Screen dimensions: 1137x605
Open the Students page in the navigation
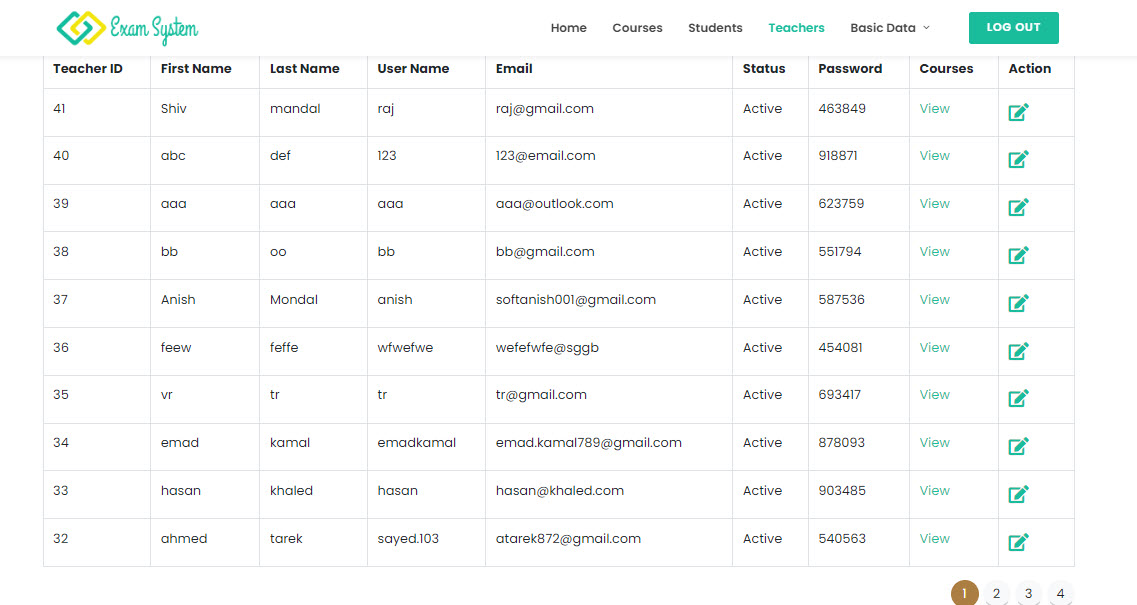tap(715, 28)
